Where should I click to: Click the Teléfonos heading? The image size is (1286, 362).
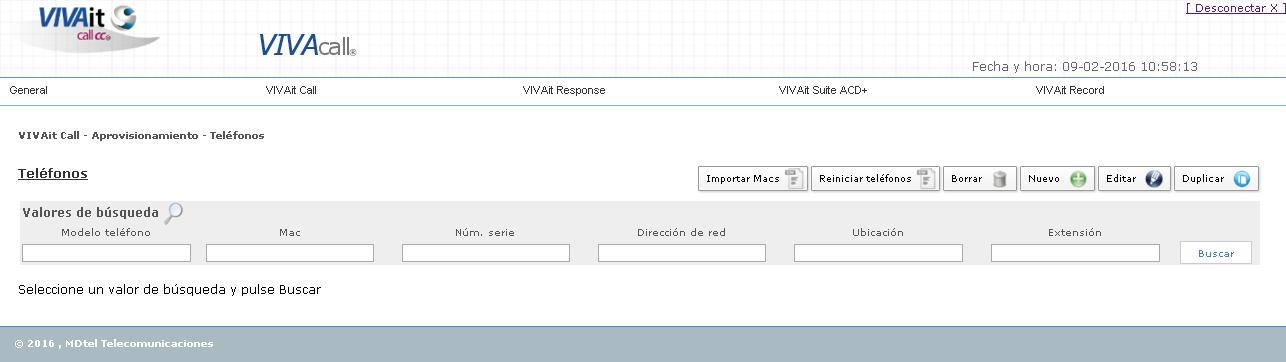(x=53, y=174)
